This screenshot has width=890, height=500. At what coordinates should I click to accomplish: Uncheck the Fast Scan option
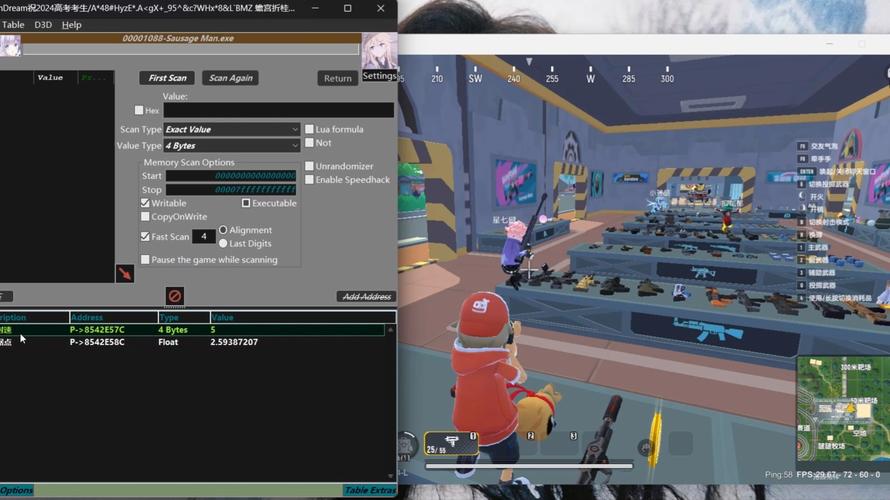(x=145, y=237)
